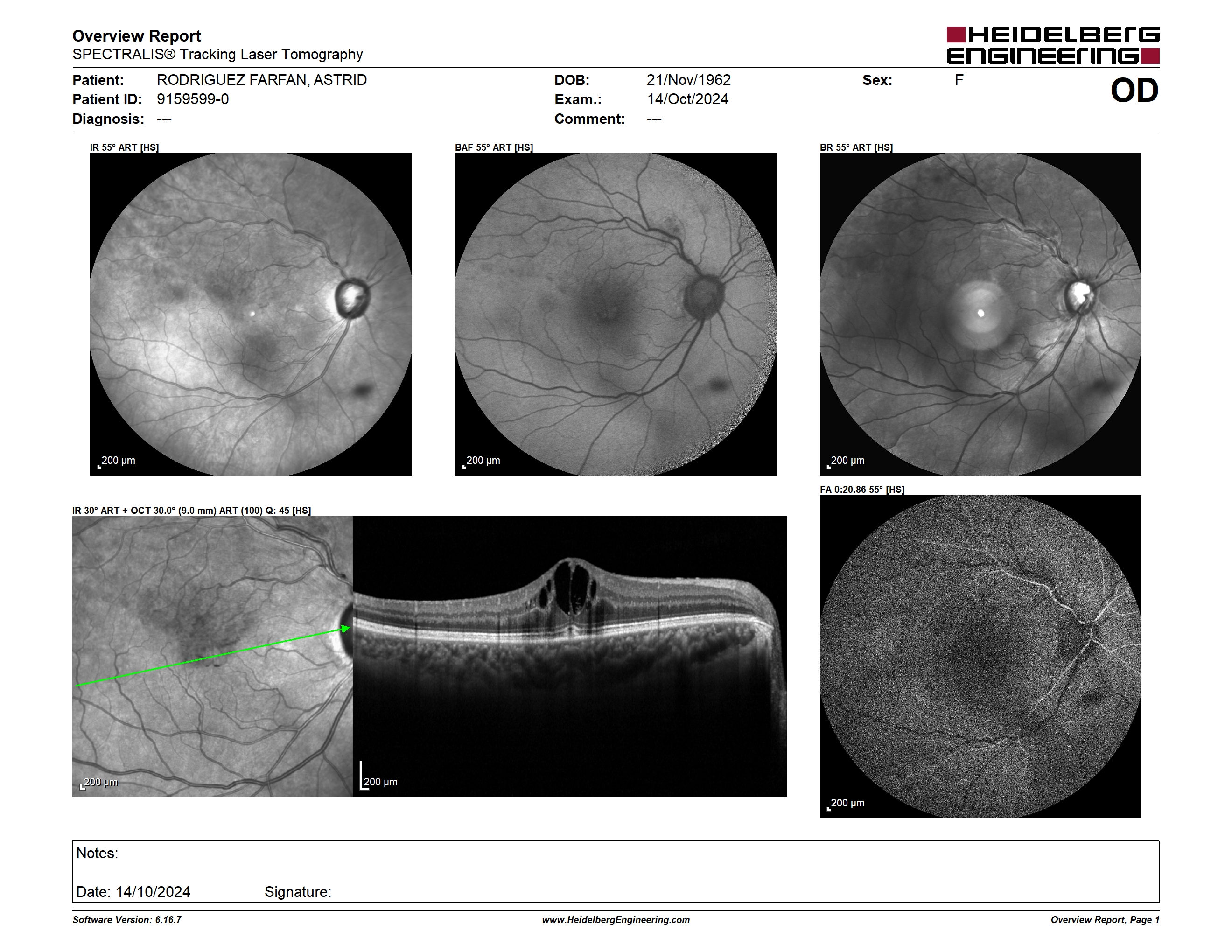The image size is (1232, 952).
Task: Click the SPECTRALIS® Tracking Laser Tomography subtitle
Action: [217, 55]
